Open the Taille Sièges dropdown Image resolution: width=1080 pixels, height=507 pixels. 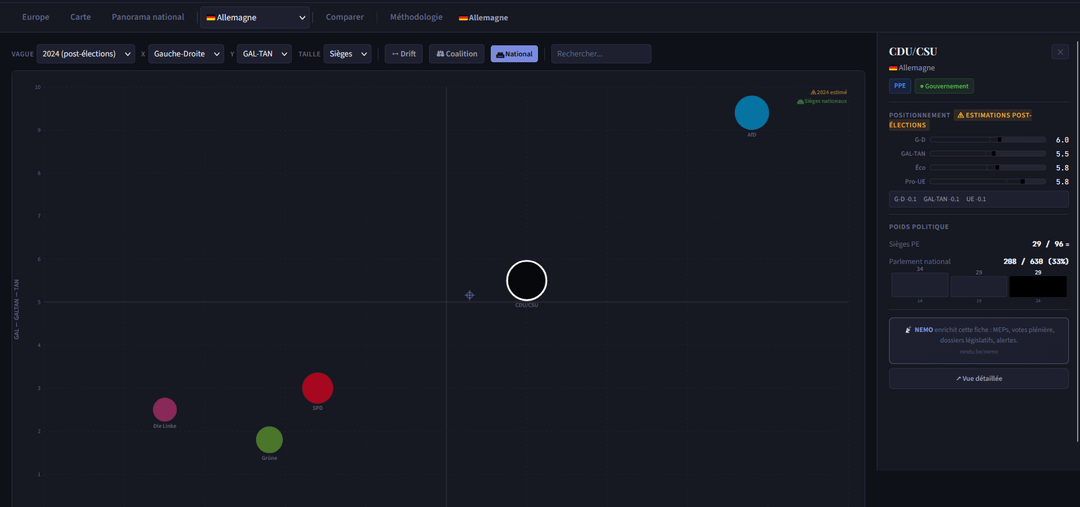[347, 54]
